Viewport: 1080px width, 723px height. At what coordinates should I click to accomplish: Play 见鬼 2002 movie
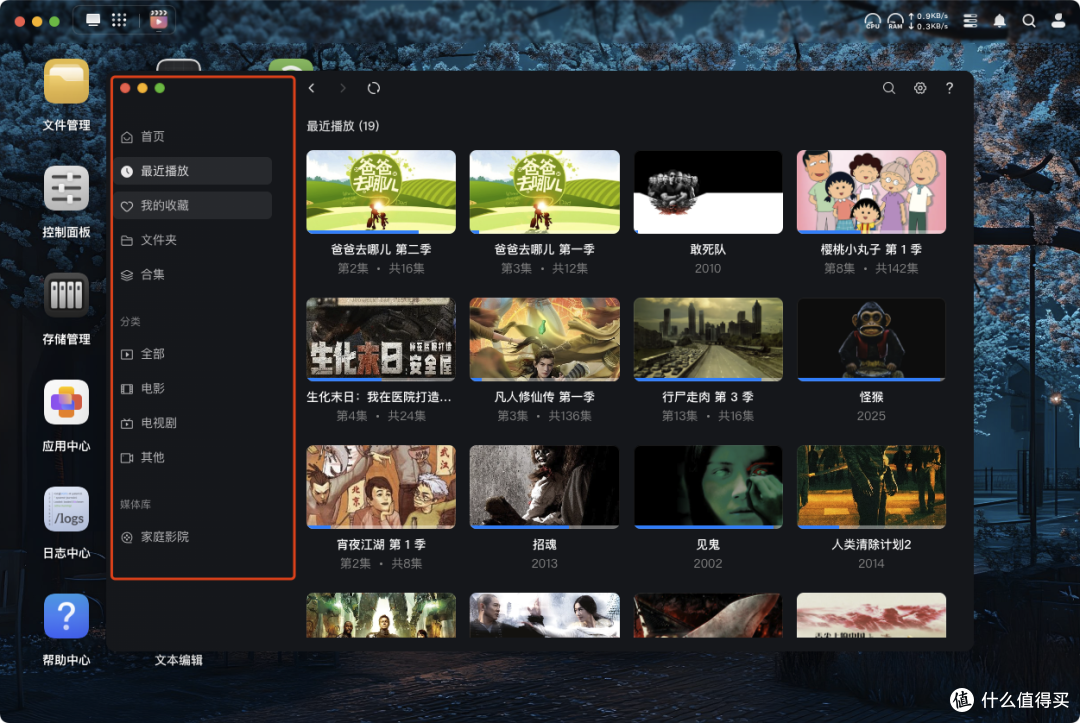pos(707,487)
